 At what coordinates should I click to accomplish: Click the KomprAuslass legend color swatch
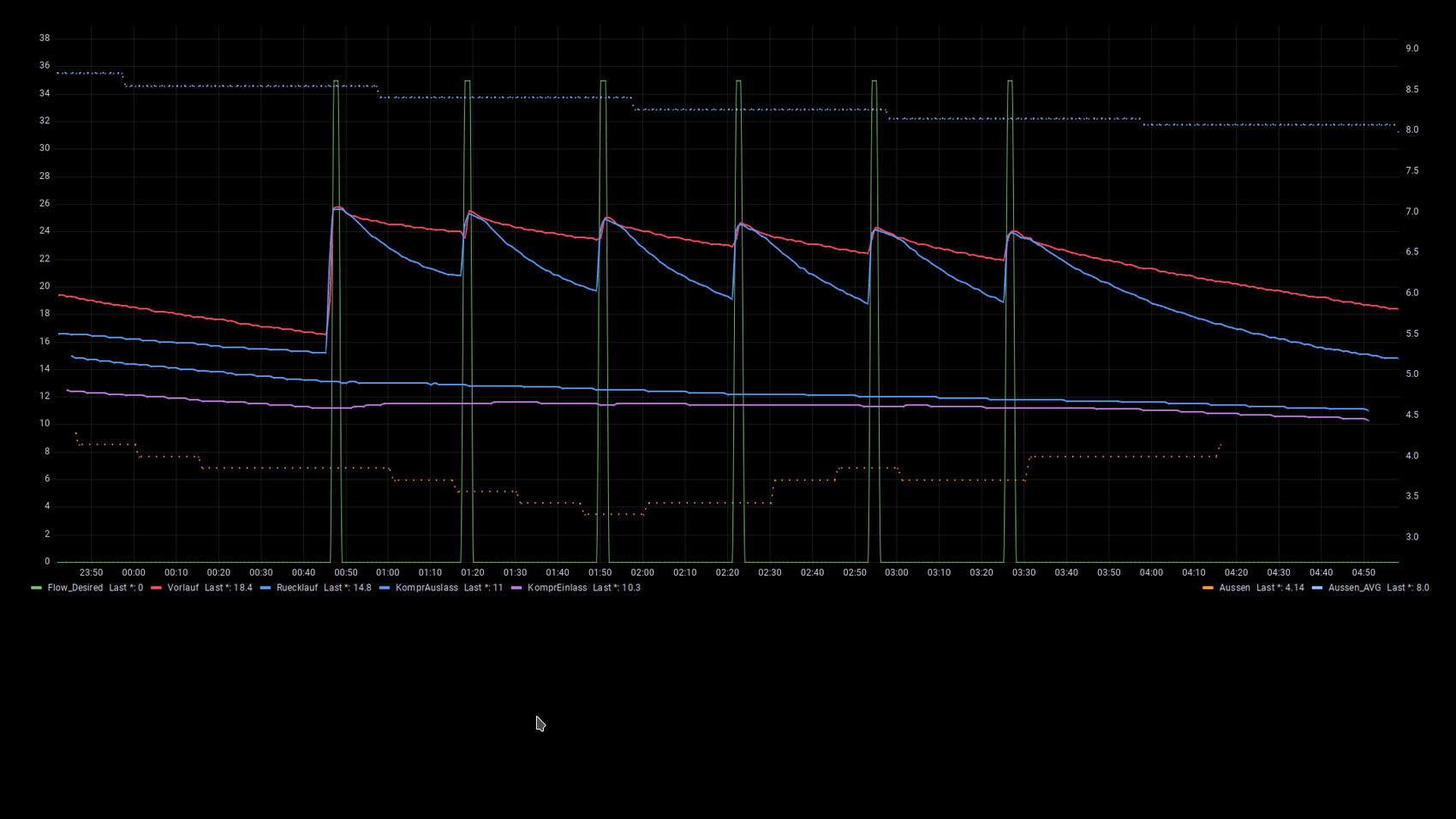click(385, 588)
